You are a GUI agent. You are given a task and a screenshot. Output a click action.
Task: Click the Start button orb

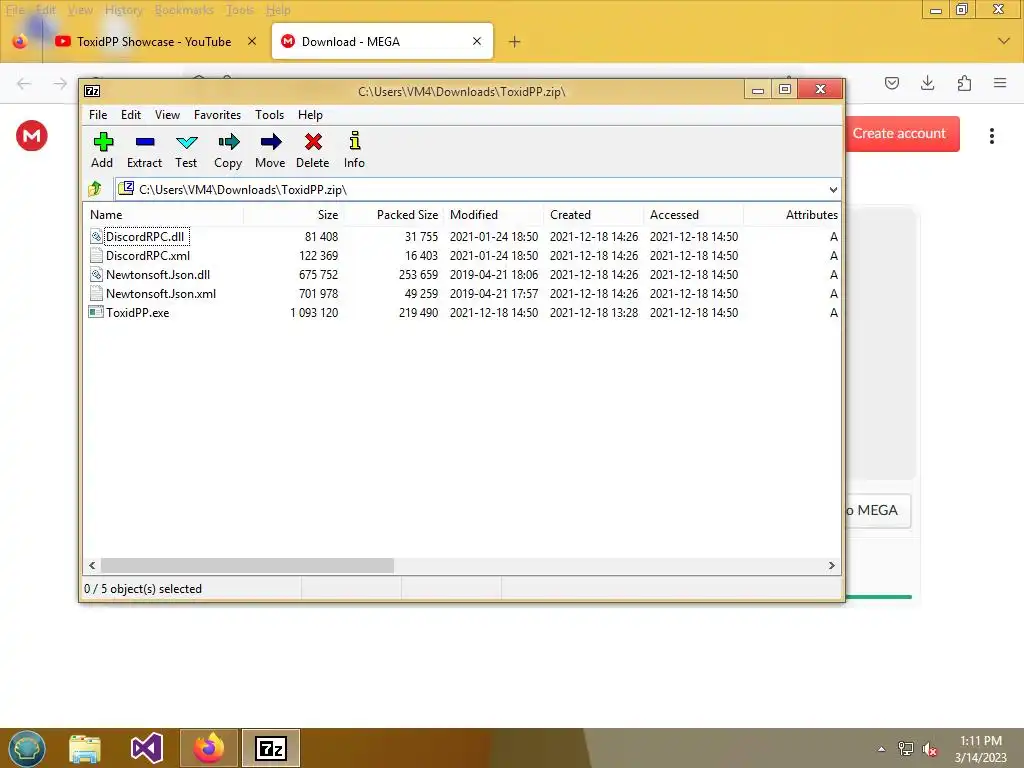click(27, 748)
